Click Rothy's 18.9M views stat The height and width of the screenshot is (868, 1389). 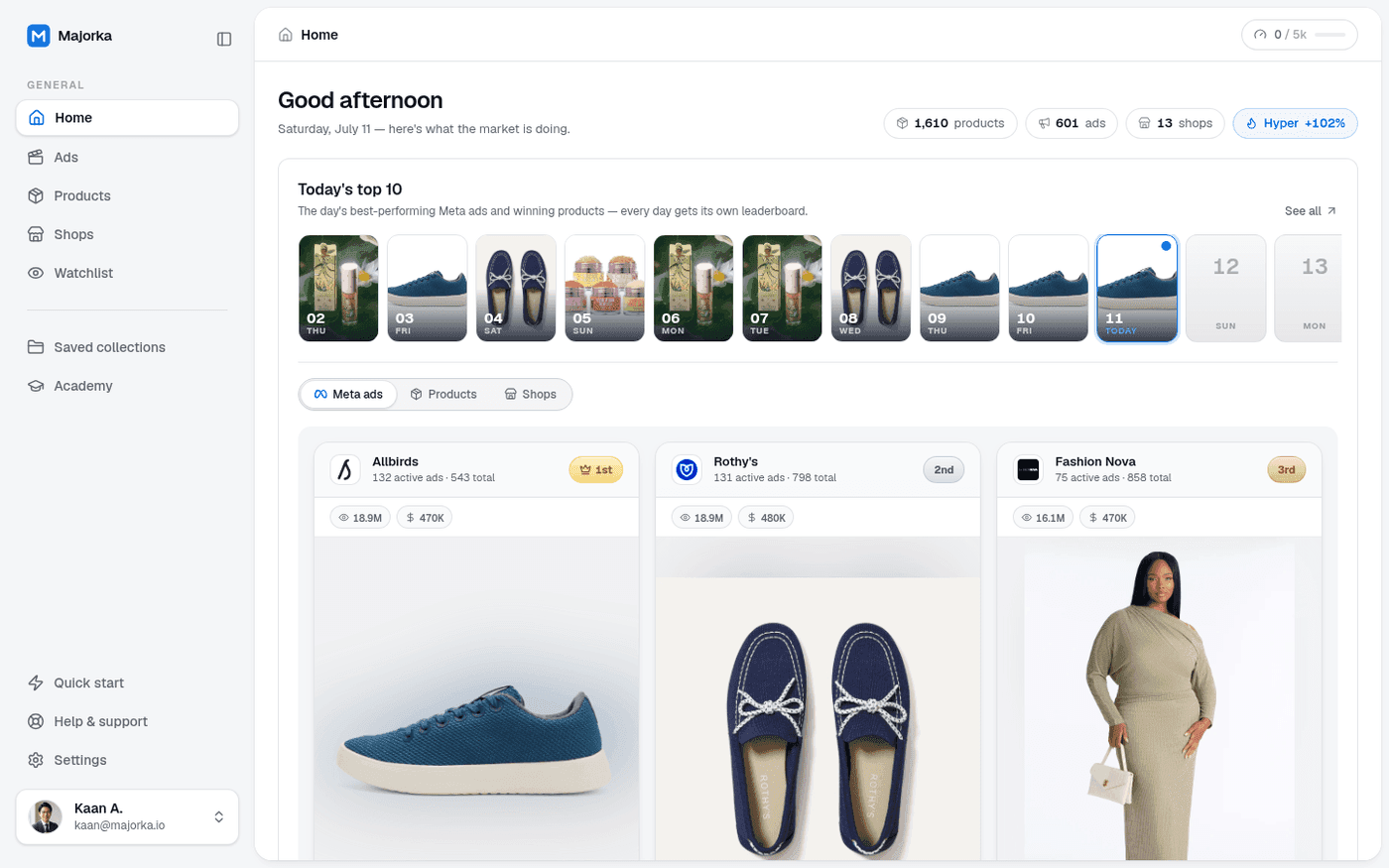[x=701, y=518]
